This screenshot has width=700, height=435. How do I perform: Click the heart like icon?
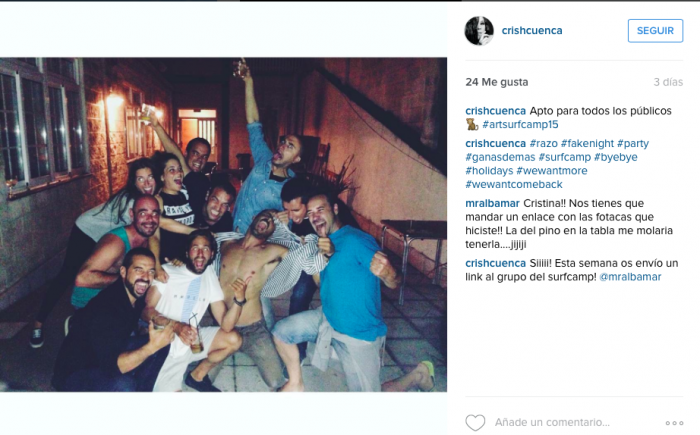pos(475,422)
